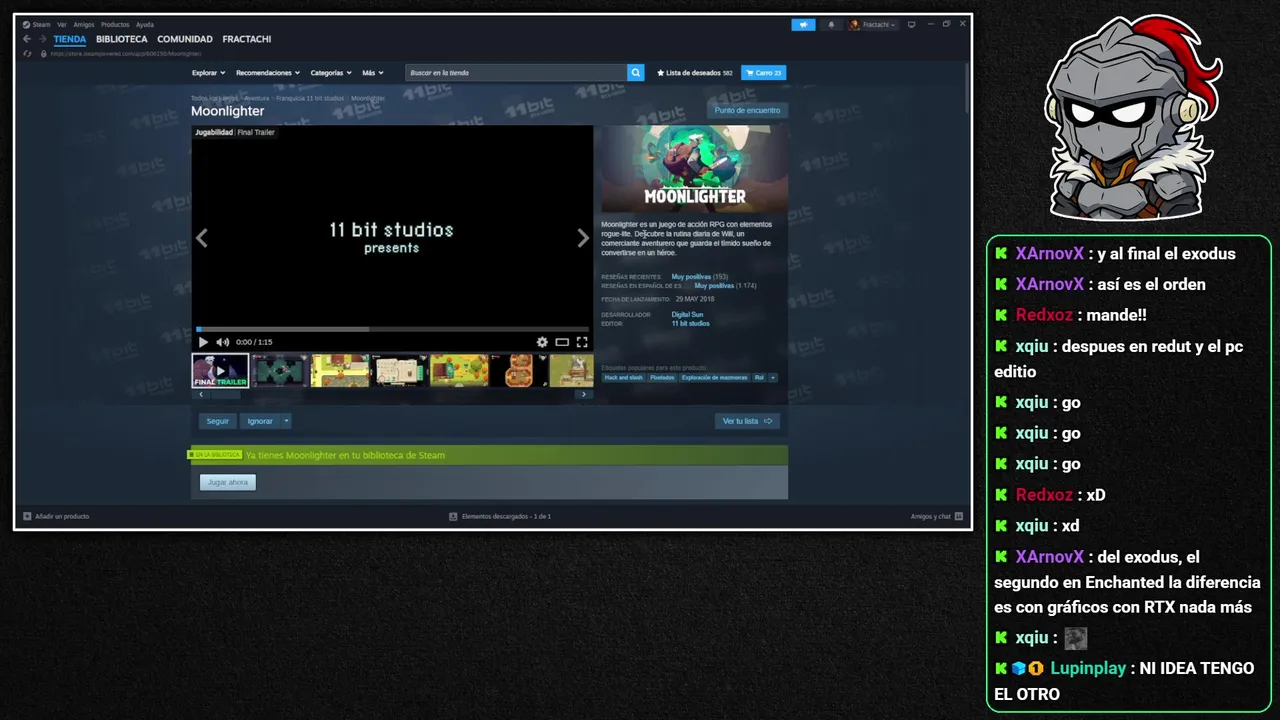Open the Amigos menu
The width and height of the screenshot is (1280, 720).
[x=84, y=24]
